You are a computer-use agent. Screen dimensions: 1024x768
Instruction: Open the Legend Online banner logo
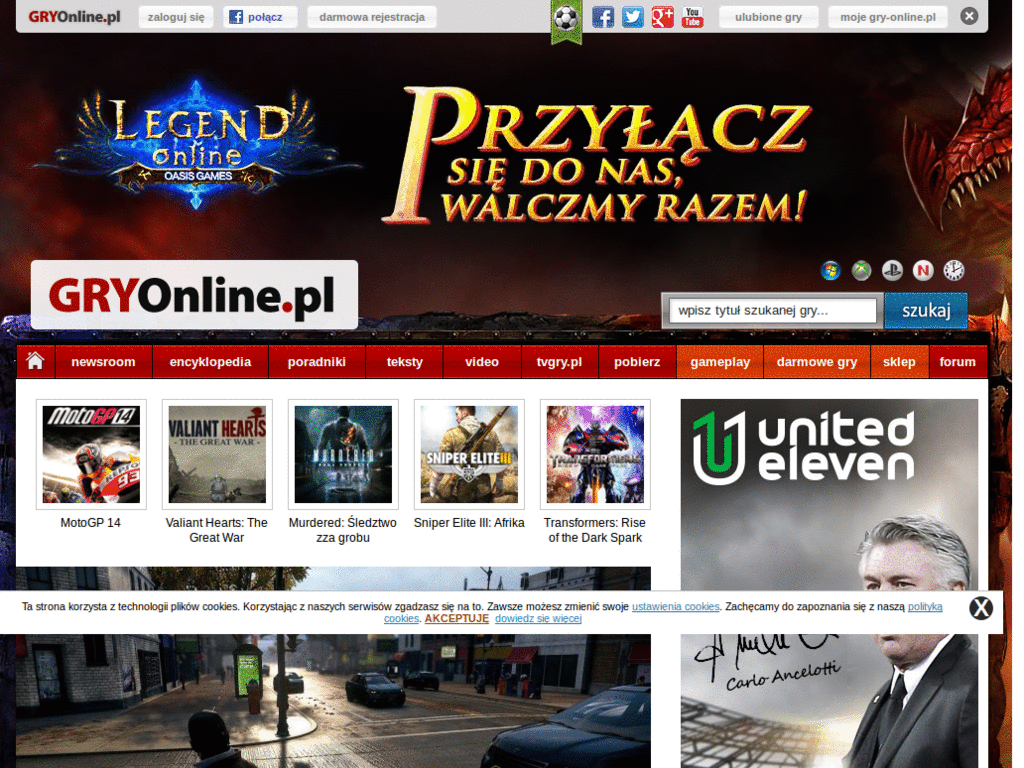(197, 145)
